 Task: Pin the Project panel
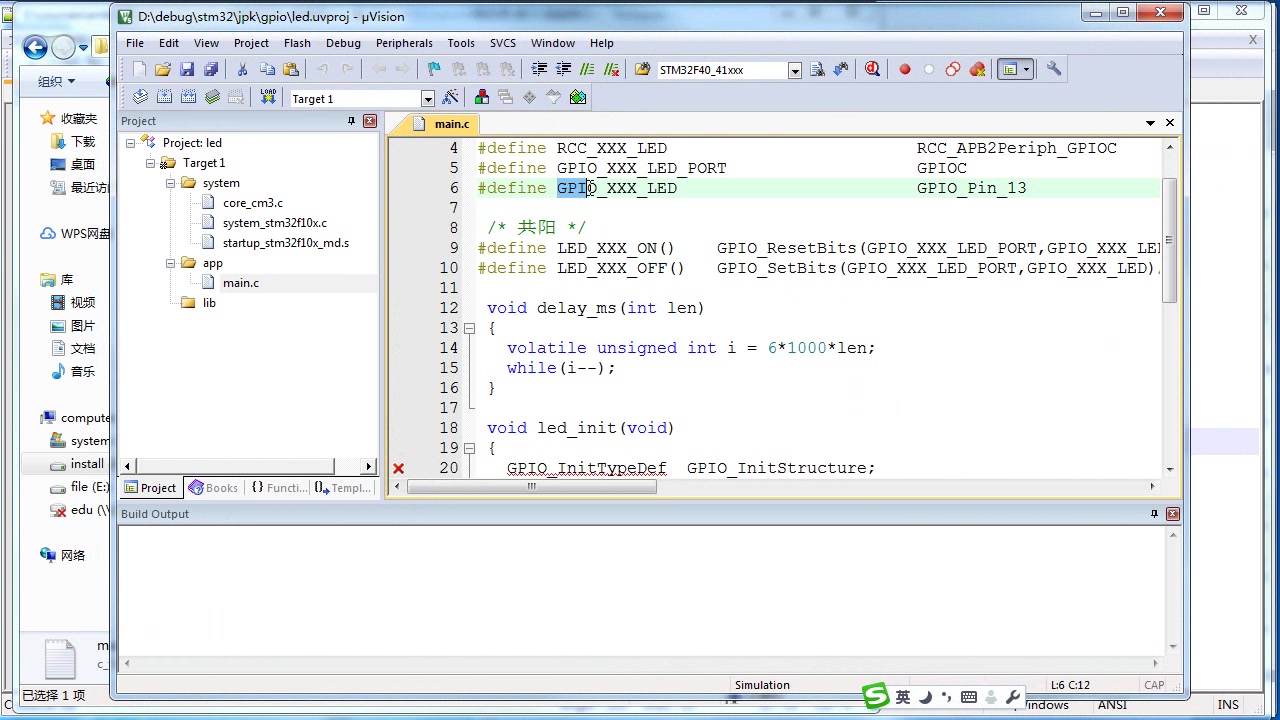coord(351,121)
